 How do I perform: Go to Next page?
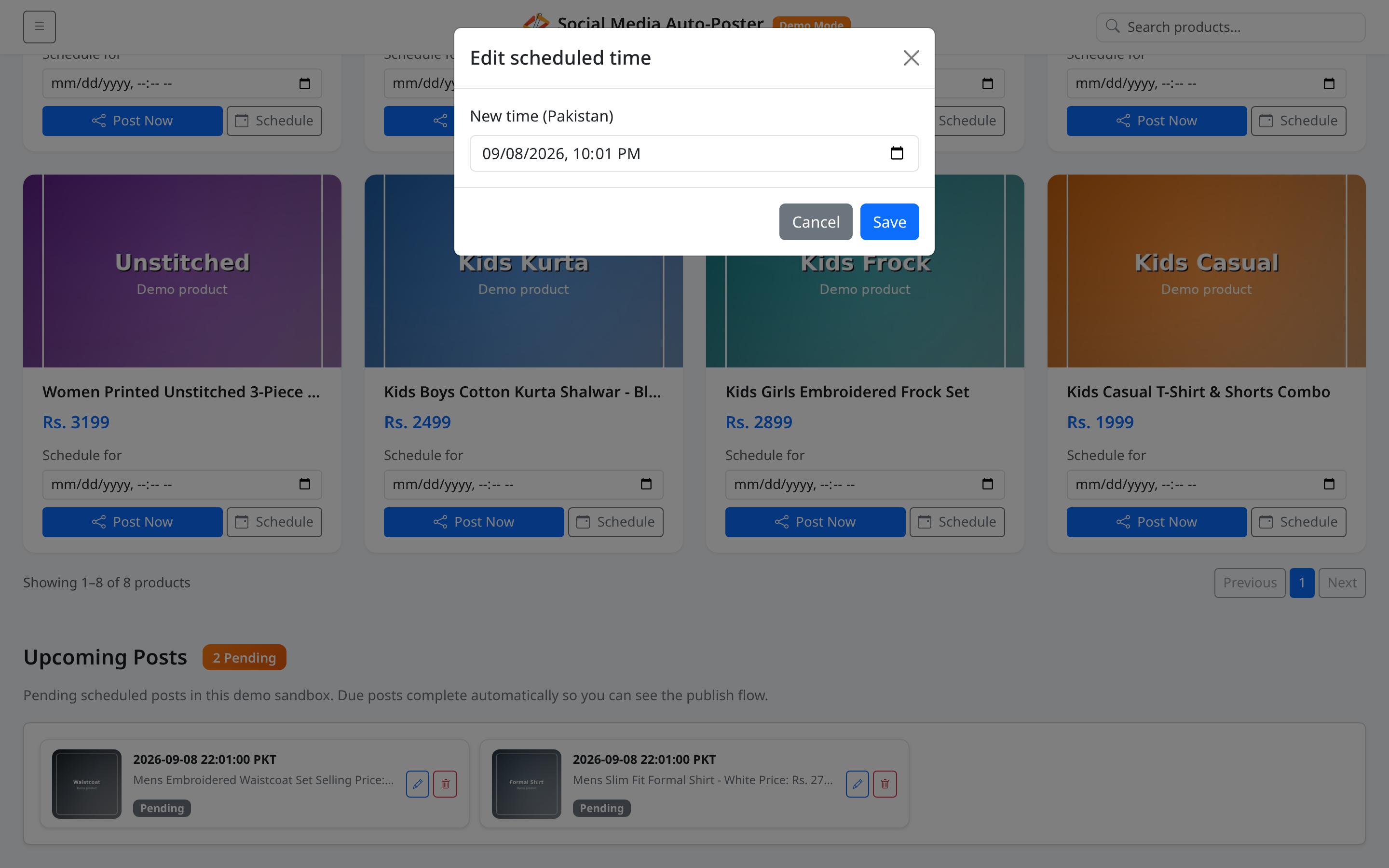click(x=1342, y=583)
